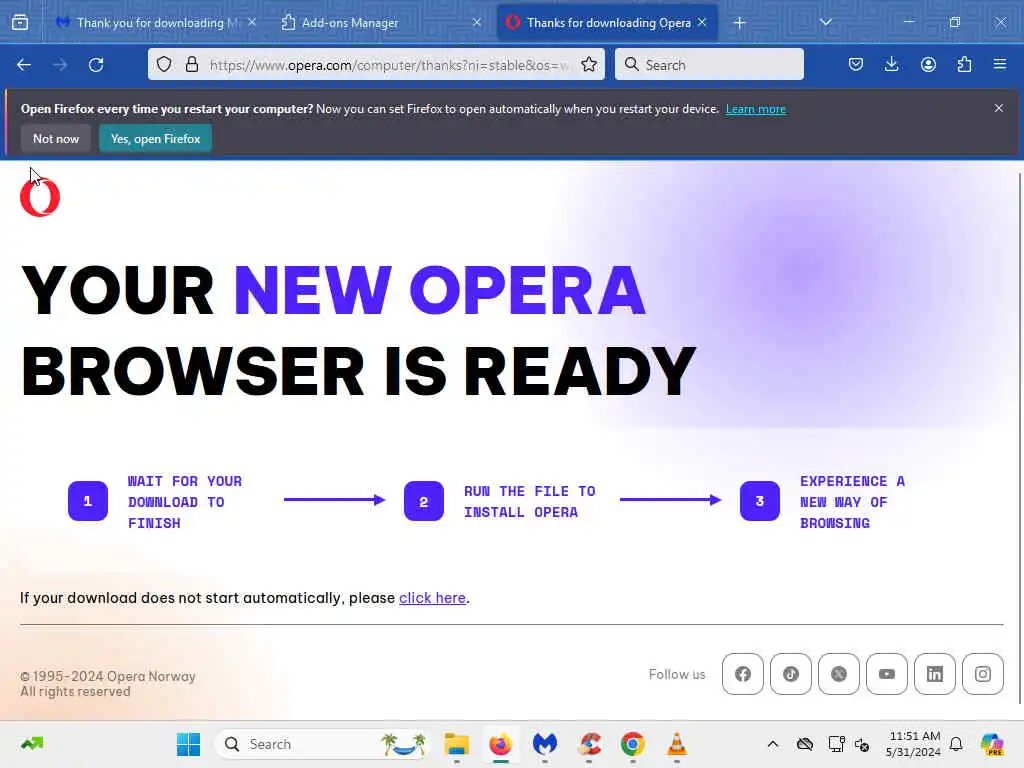This screenshot has width=1024, height=768.
Task: Close the Opera download tab
Action: tap(702, 22)
